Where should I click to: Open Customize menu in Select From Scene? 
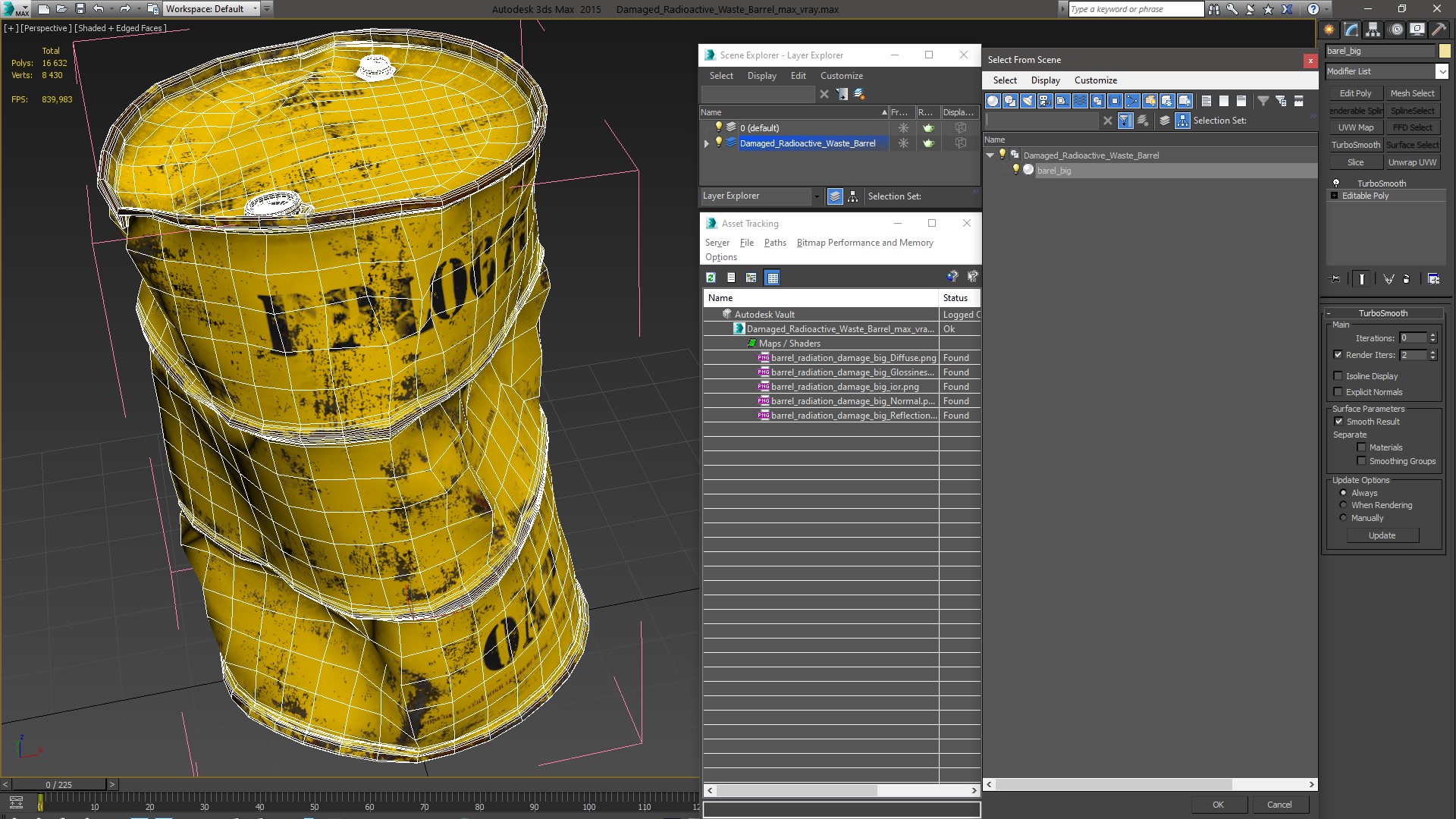[x=1095, y=80]
